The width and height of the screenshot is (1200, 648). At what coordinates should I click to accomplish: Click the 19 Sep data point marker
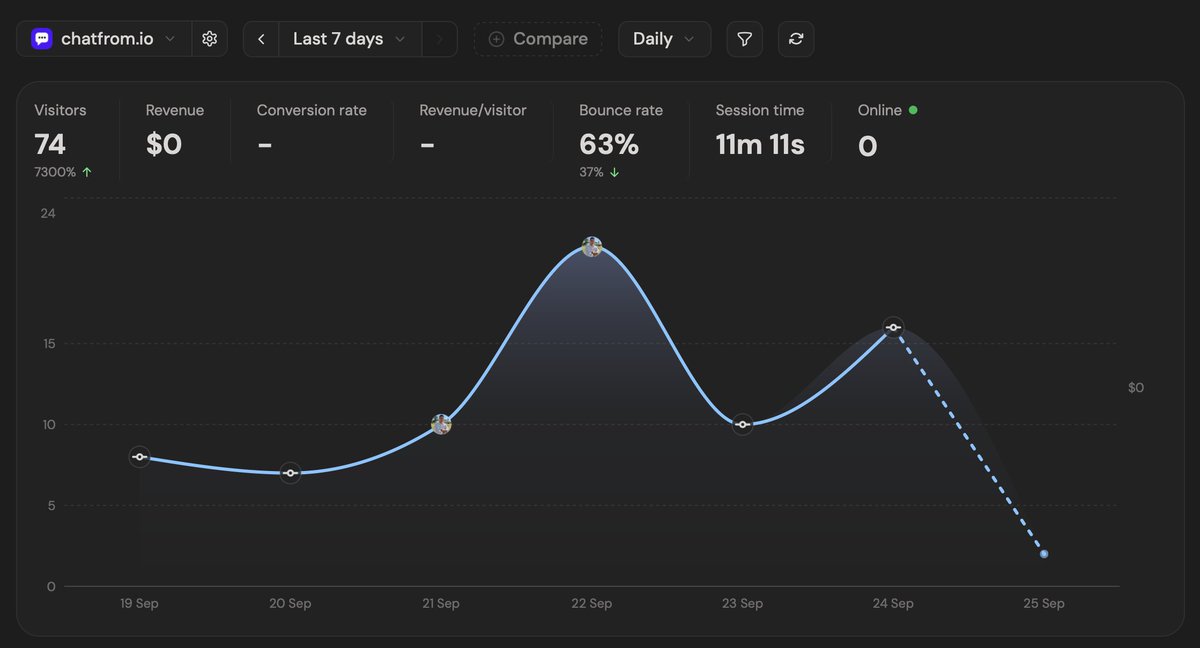coord(140,457)
